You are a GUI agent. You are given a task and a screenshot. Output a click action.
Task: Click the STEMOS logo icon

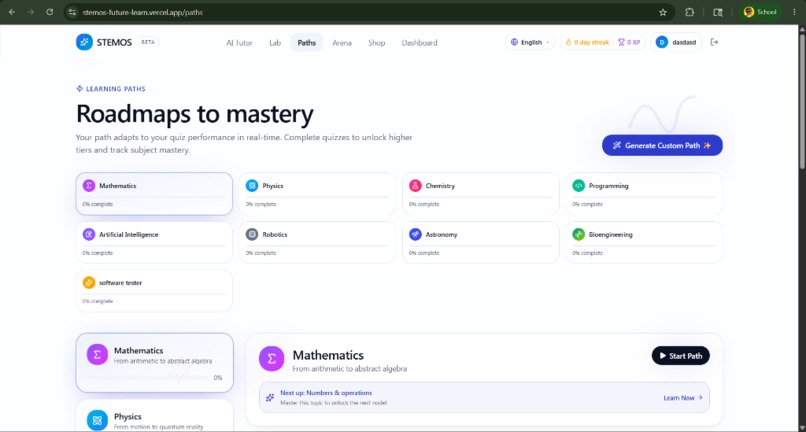coord(84,42)
